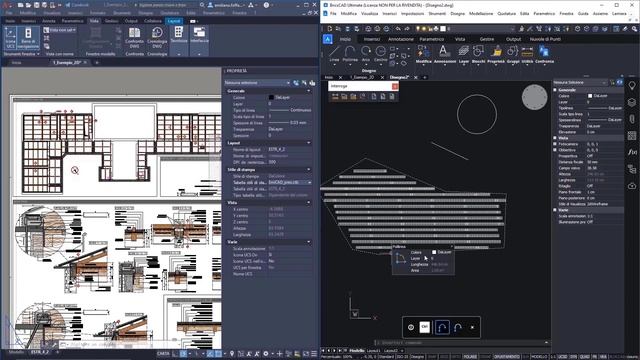Open the Utilità ribbon group

527,54
